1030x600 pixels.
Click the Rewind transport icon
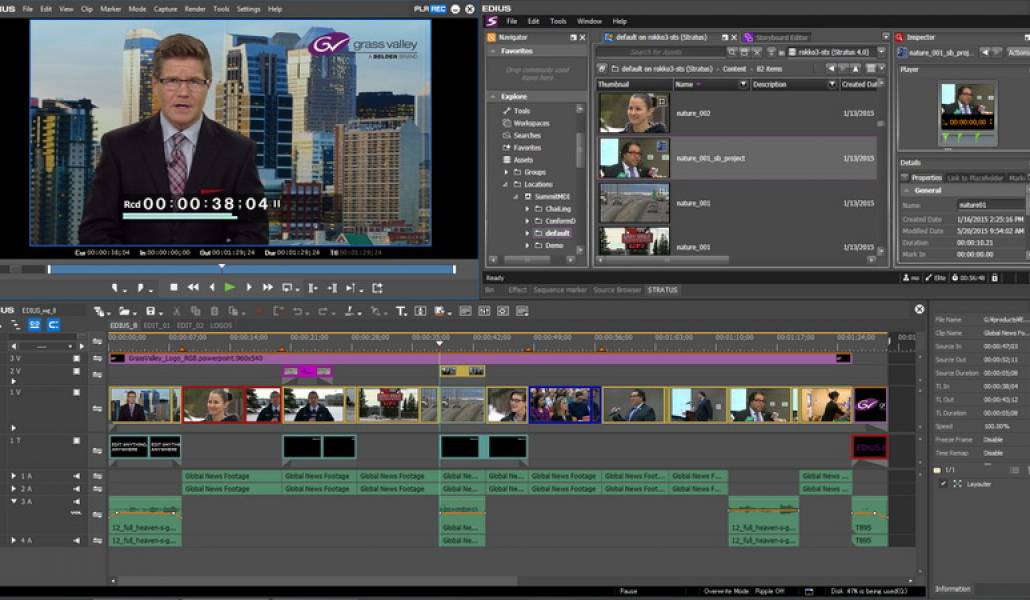pyautogui.click(x=192, y=288)
